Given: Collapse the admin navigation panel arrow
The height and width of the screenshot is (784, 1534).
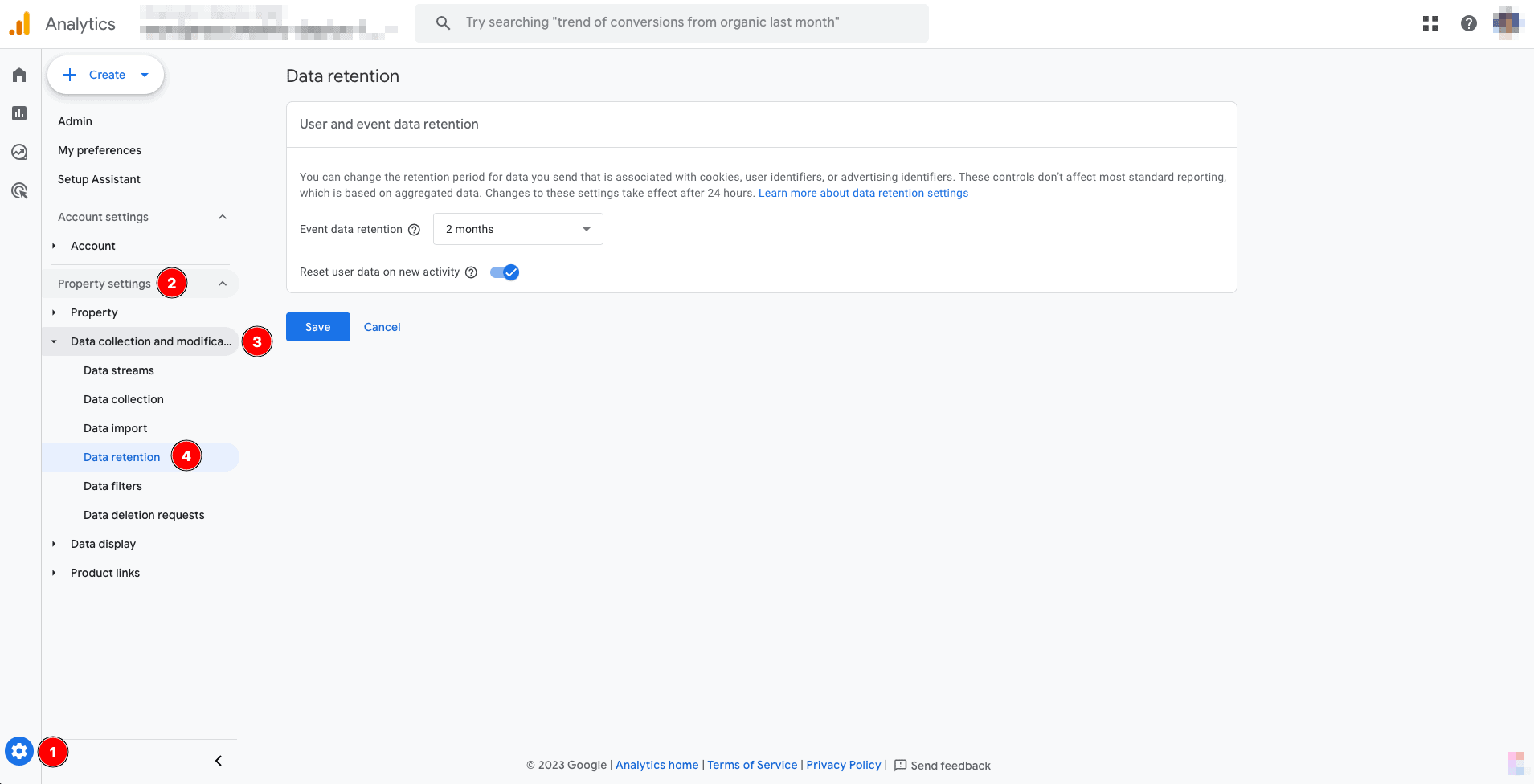Looking at the screenshot, I should [x=219, y=761].
